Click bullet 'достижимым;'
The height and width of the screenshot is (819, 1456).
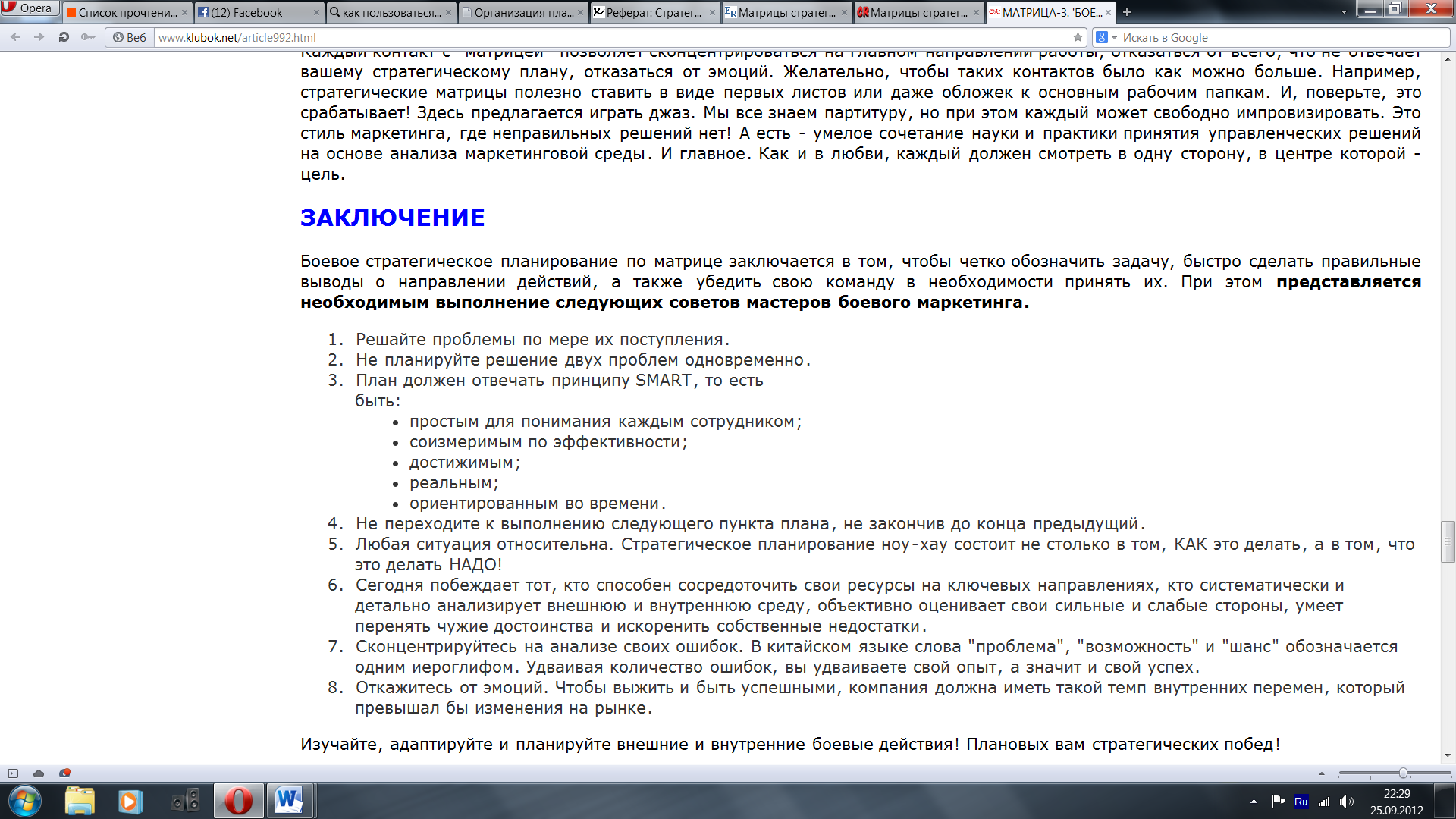465,463
